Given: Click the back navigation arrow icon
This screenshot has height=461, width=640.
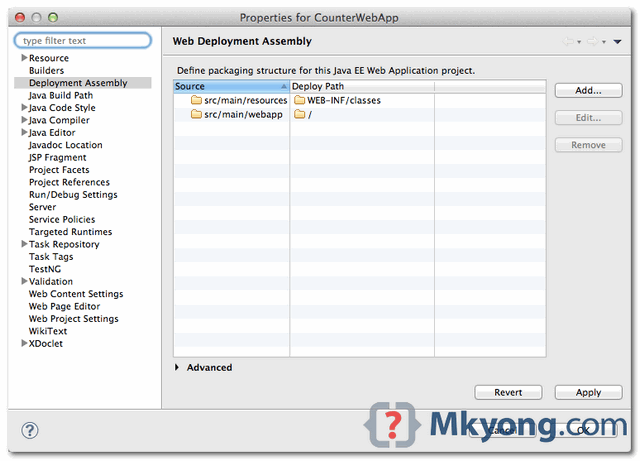Looking at the screenshot, I should click(568, 41).
